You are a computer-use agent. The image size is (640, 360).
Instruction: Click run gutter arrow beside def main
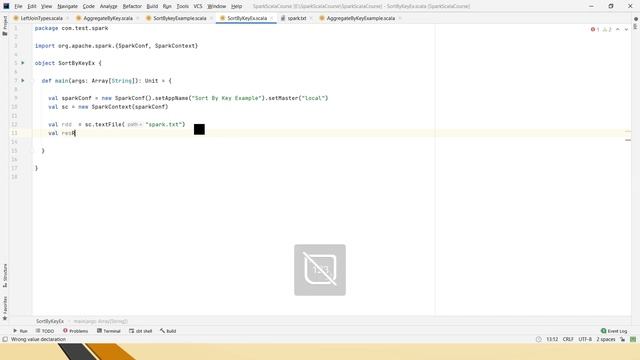coord(23,80)
